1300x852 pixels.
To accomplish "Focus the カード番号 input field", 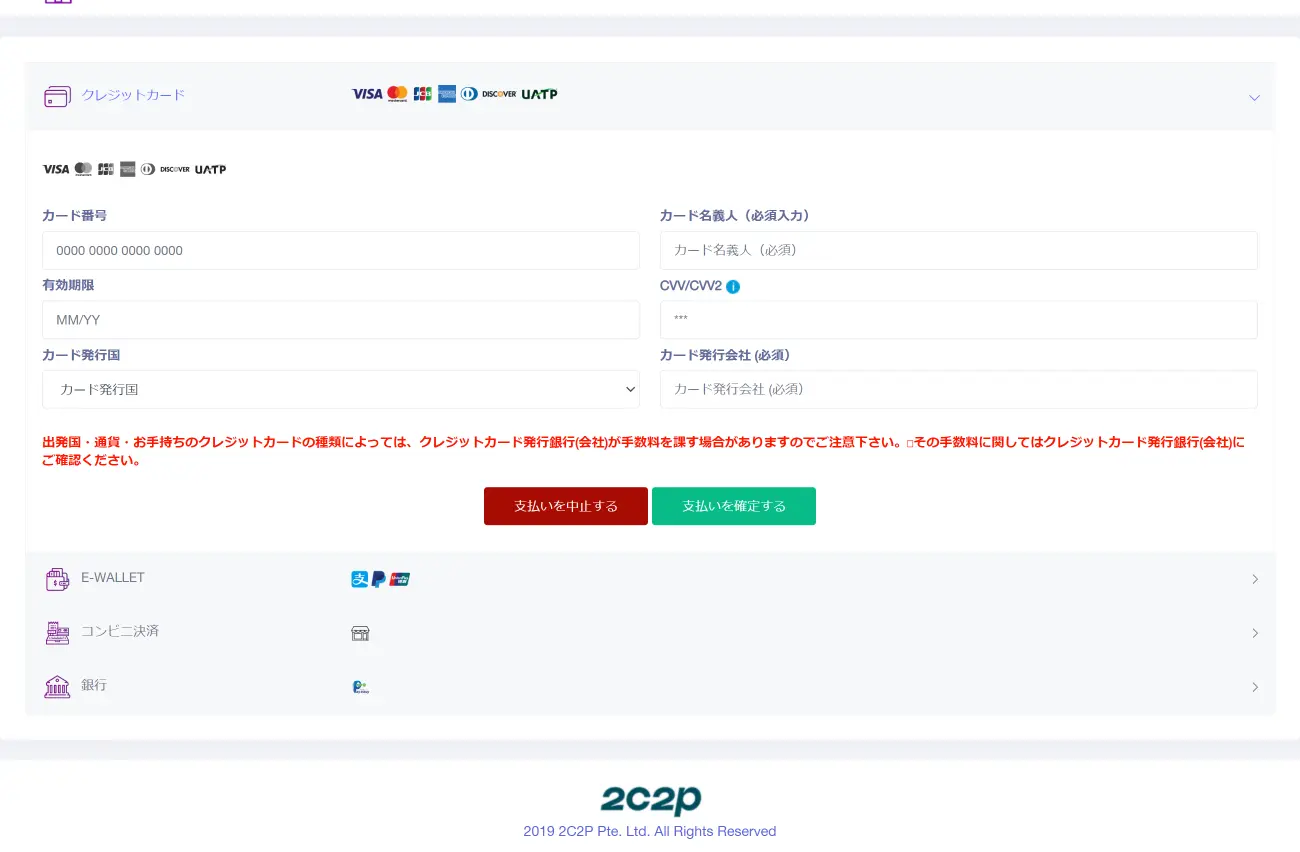I will coord(341,251).
